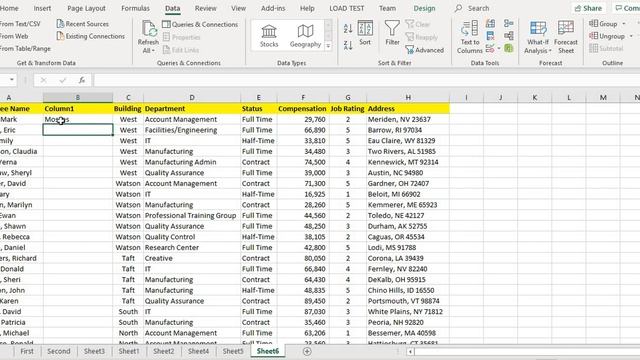
Task: Open the Data Validation tool
Action: pos(490,49)
